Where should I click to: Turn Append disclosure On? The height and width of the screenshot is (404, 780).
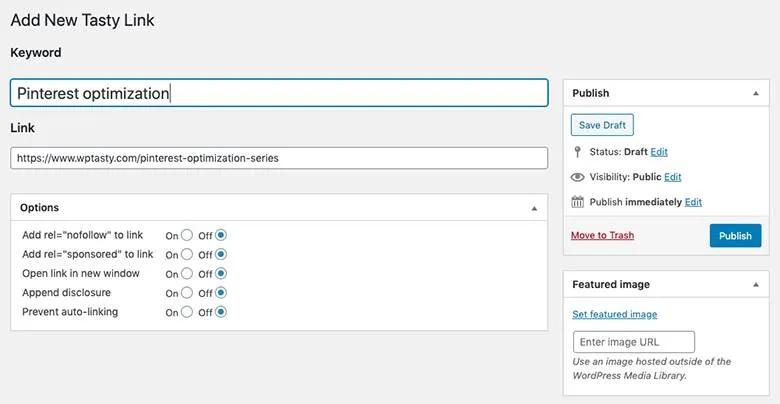(187, 293)
